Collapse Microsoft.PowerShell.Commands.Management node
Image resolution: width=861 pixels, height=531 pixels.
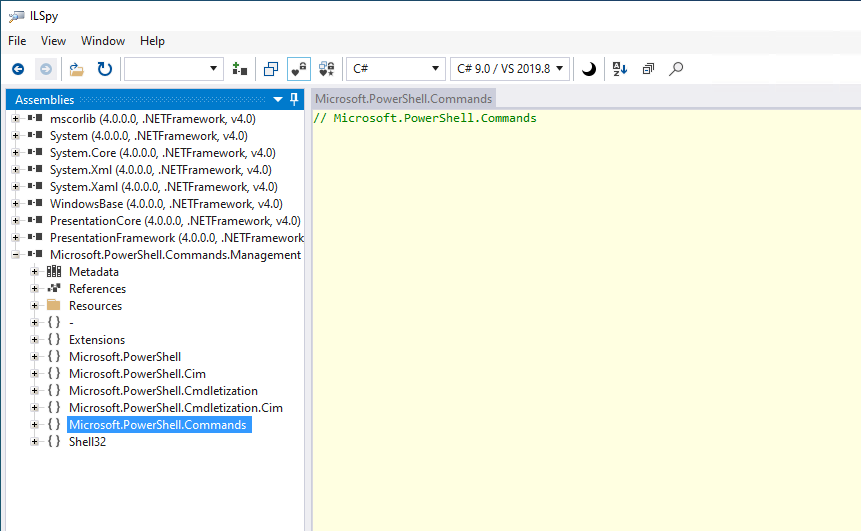tap(15, 255)
